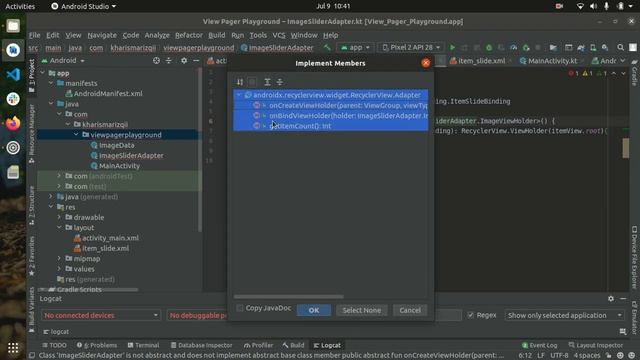Collapse the RecyclerView.Adapter node in dialog
Image resolution: width=640 pixels, height=360 pixels.
(x=239, y=95)
